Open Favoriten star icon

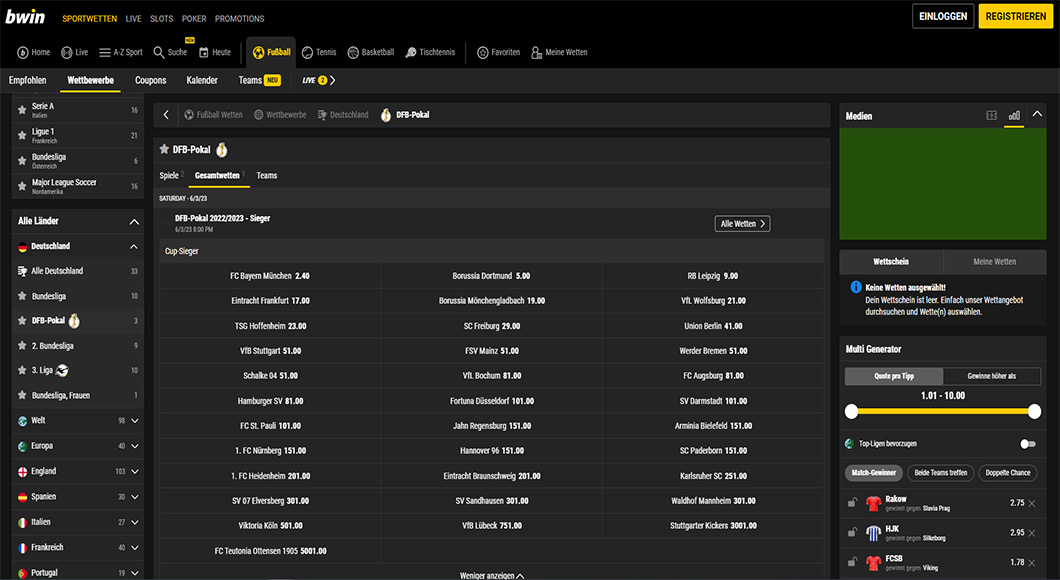[483, 53]
